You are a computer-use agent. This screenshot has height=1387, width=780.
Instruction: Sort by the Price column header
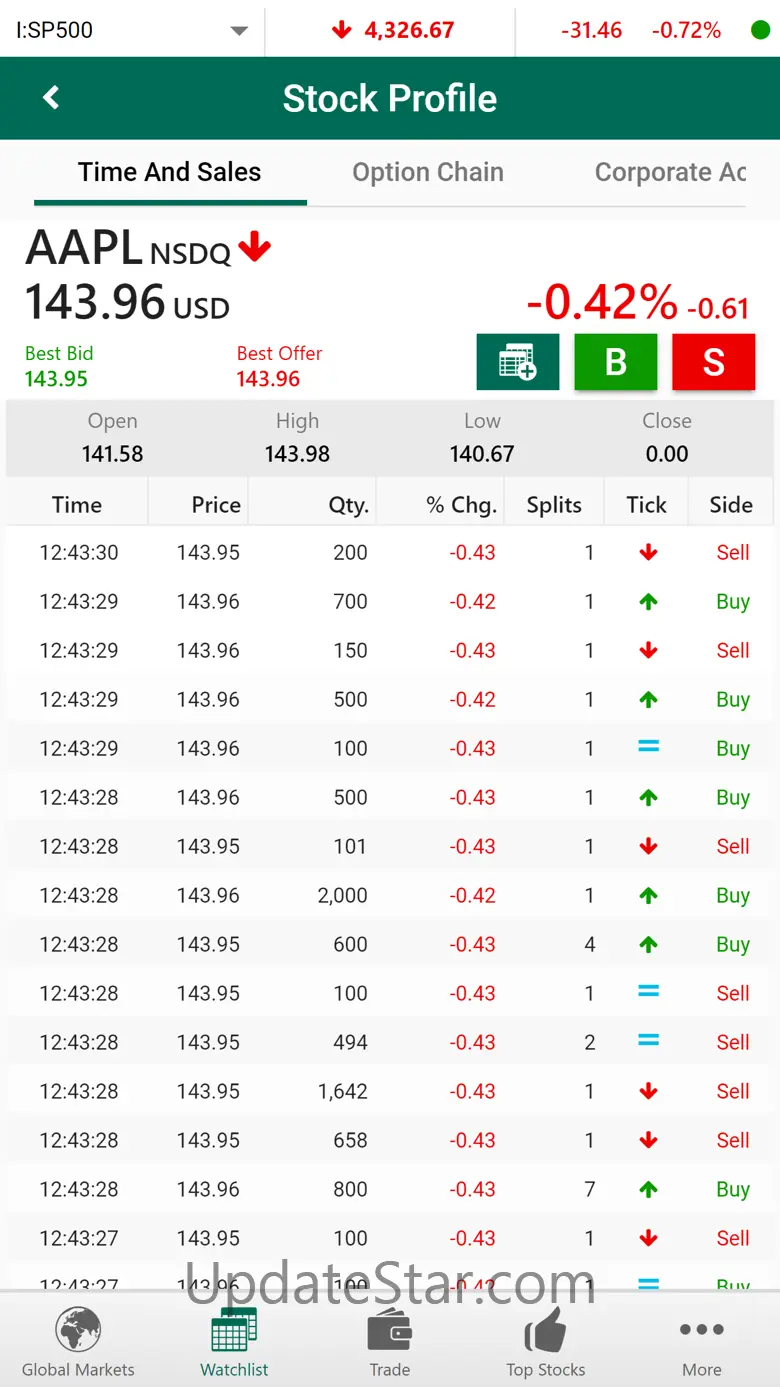click(x=216, y=505)
